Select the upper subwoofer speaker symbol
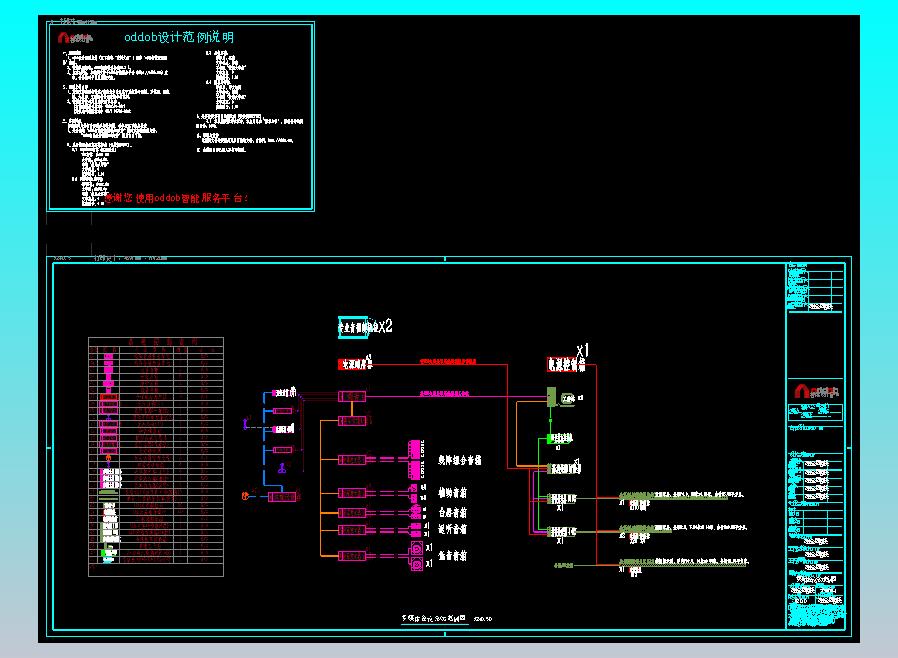The height and width of the screenshot is (658, 898). coord(417,547)
